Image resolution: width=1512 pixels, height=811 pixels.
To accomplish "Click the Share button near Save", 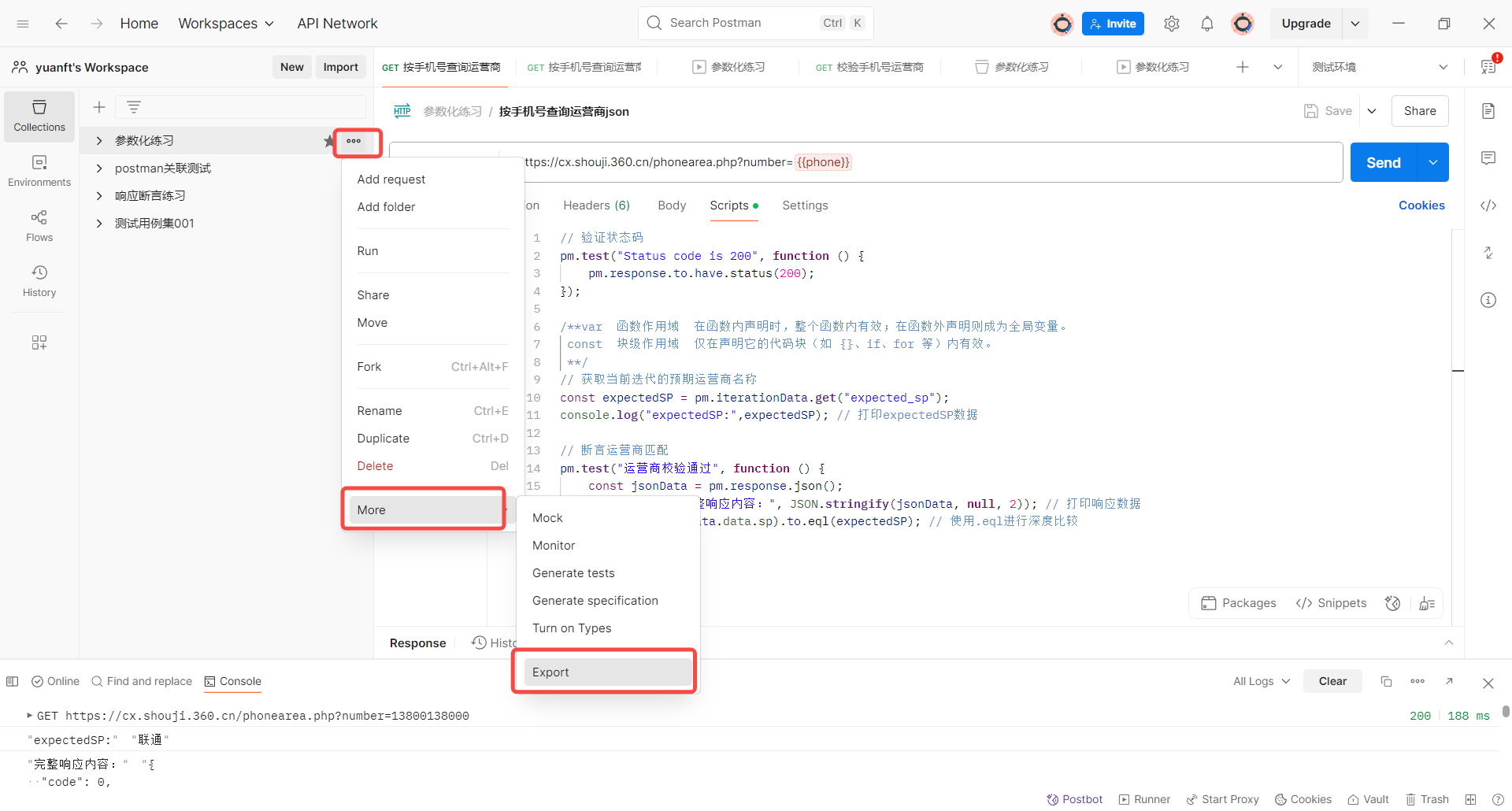I will [1420, 111].
